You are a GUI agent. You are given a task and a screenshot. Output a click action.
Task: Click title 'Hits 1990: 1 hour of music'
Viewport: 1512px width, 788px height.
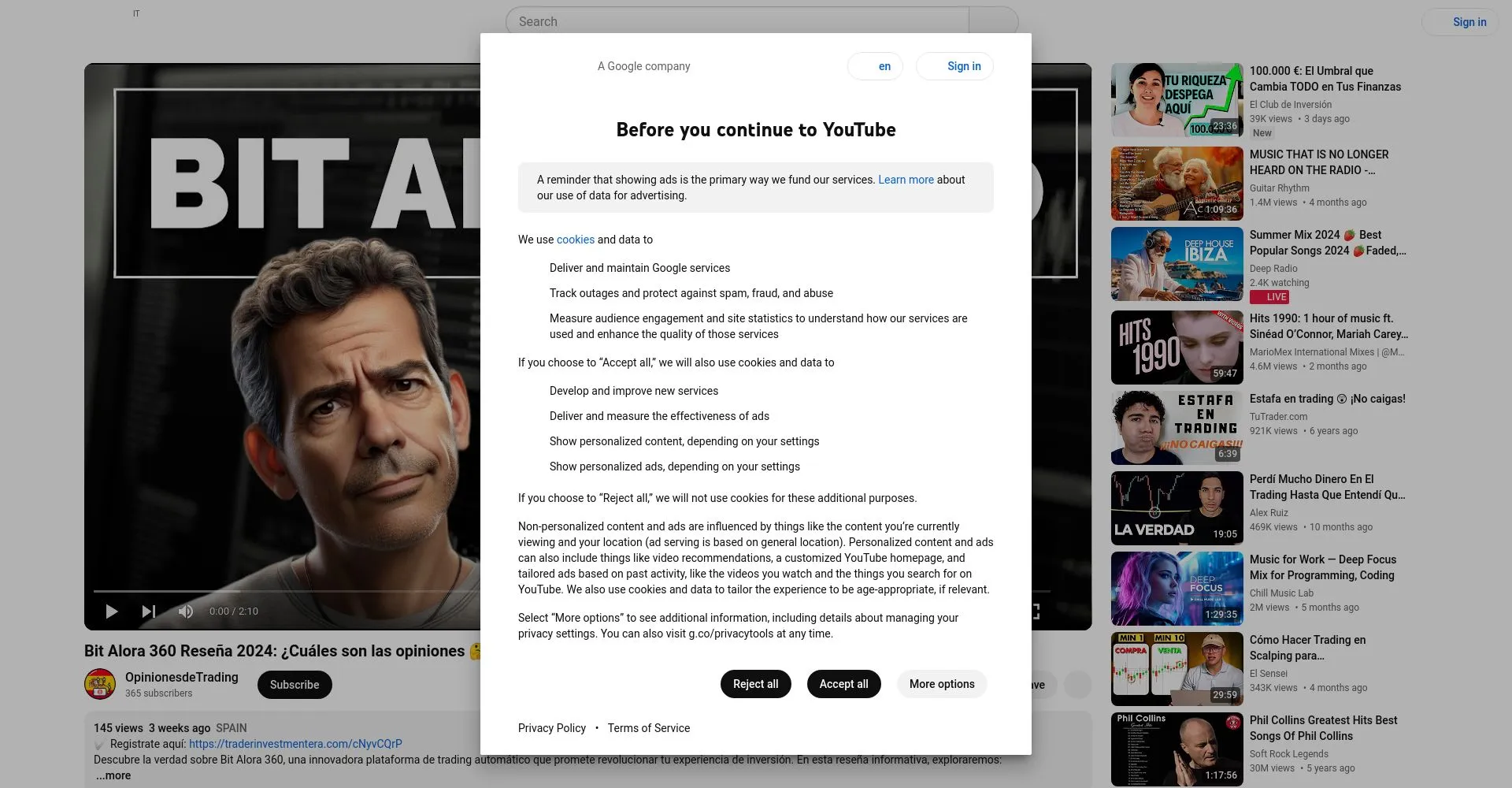[x=1329, y=326]
